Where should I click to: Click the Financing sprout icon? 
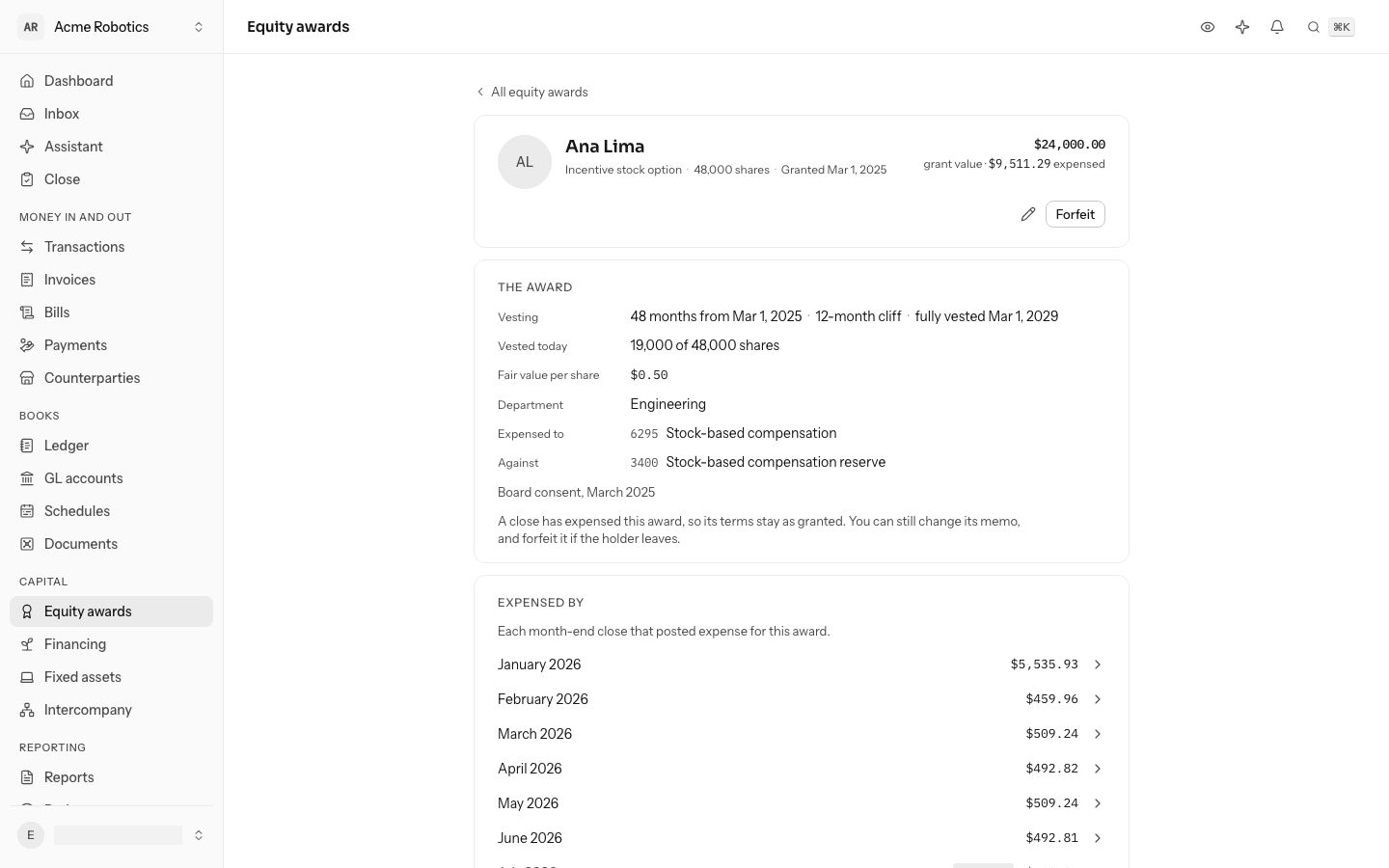pos(27,644)
